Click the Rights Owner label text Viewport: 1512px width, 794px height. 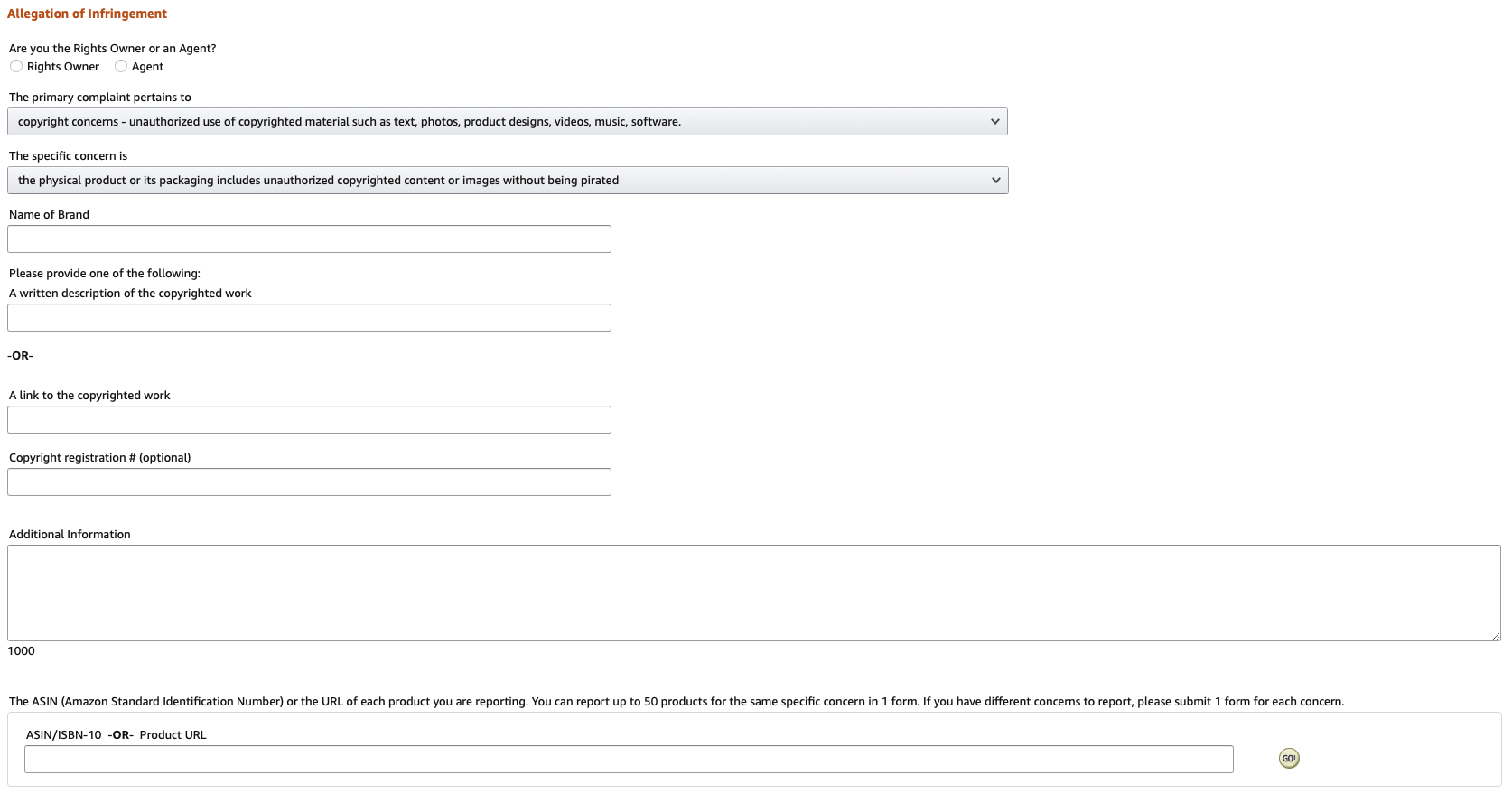click(x=63, y=67)
